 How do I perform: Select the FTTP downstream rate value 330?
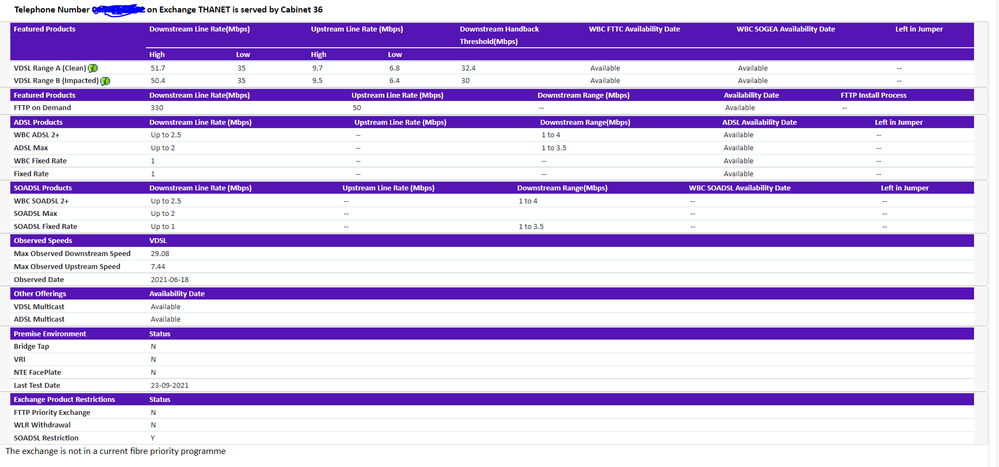[x=157, y=107]
